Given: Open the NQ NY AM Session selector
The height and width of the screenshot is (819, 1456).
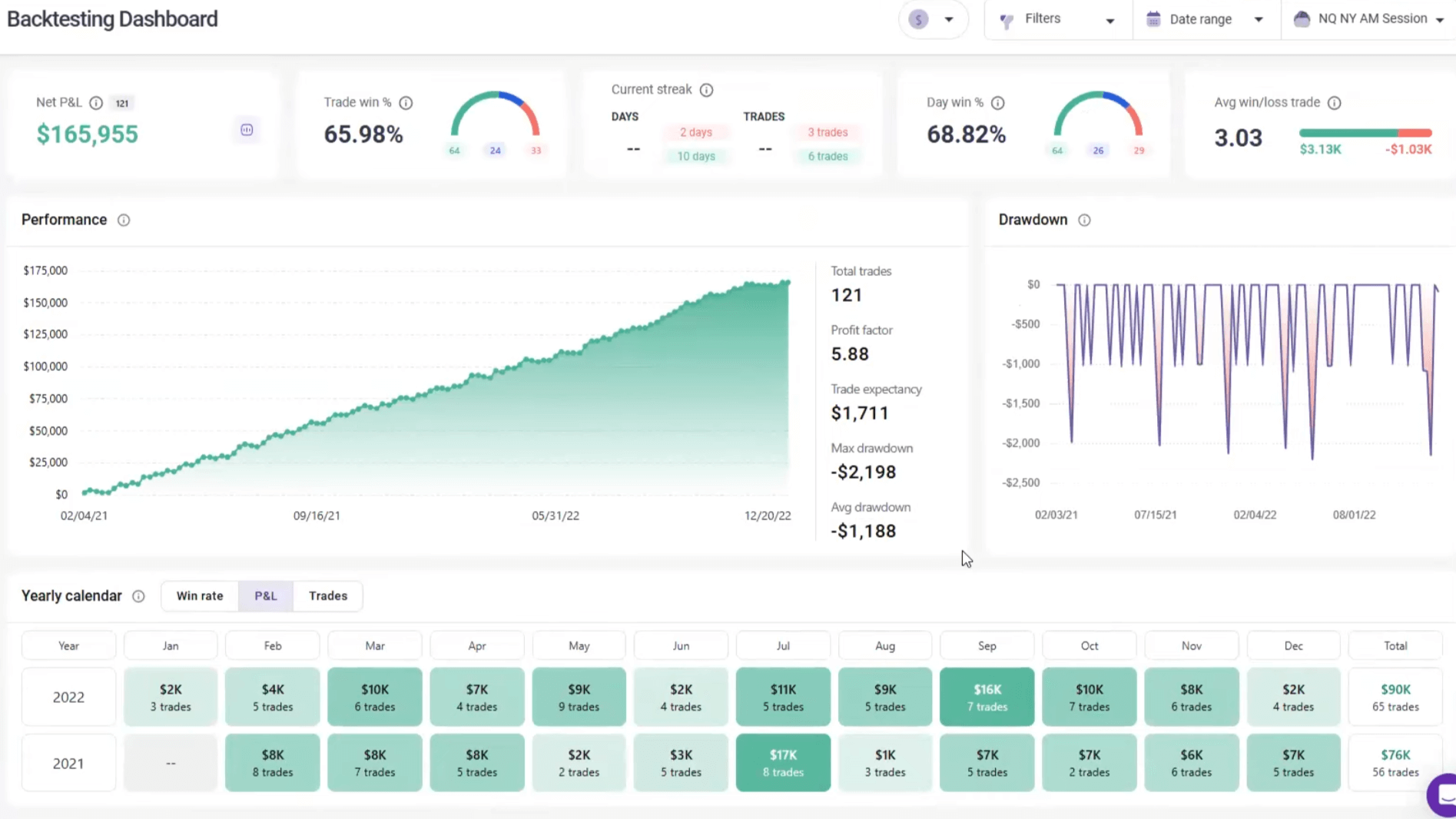Looking at the screenshot, I should [x=1368, y=19].
